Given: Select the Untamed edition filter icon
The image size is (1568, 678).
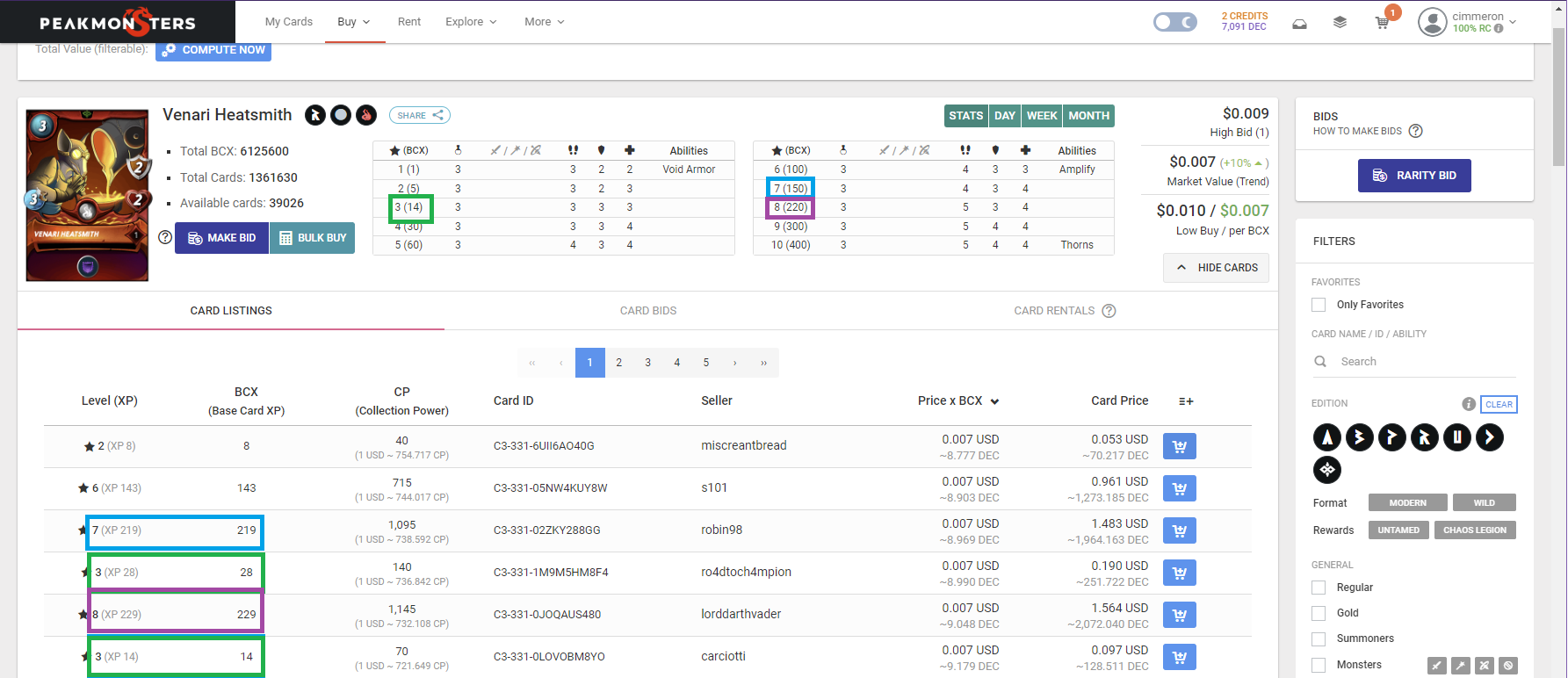Looking at the screenshot, I should pyautogui.click(x=1457, y=437).
